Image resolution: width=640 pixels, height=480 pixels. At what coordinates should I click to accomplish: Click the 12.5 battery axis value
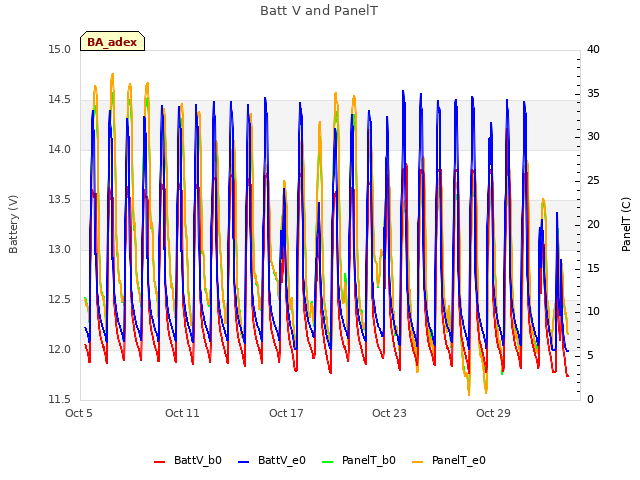pos(60,300)
